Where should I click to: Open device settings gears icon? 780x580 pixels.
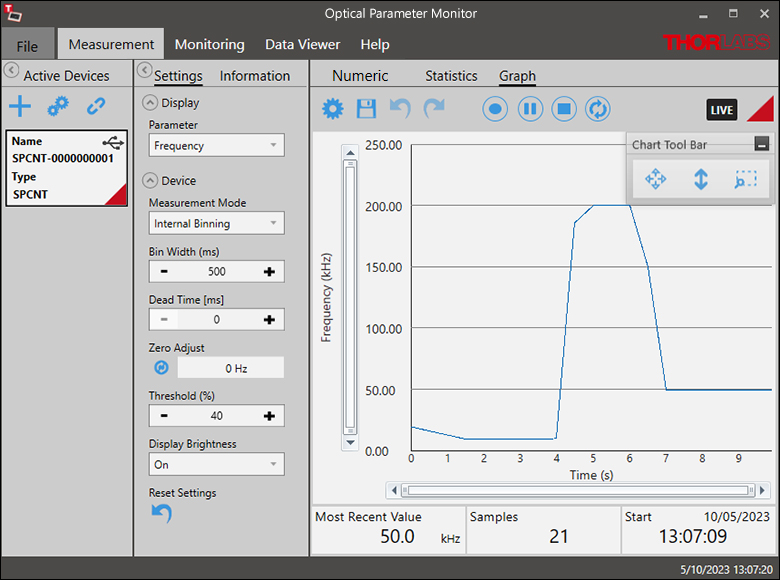click(x=58, y=106)
